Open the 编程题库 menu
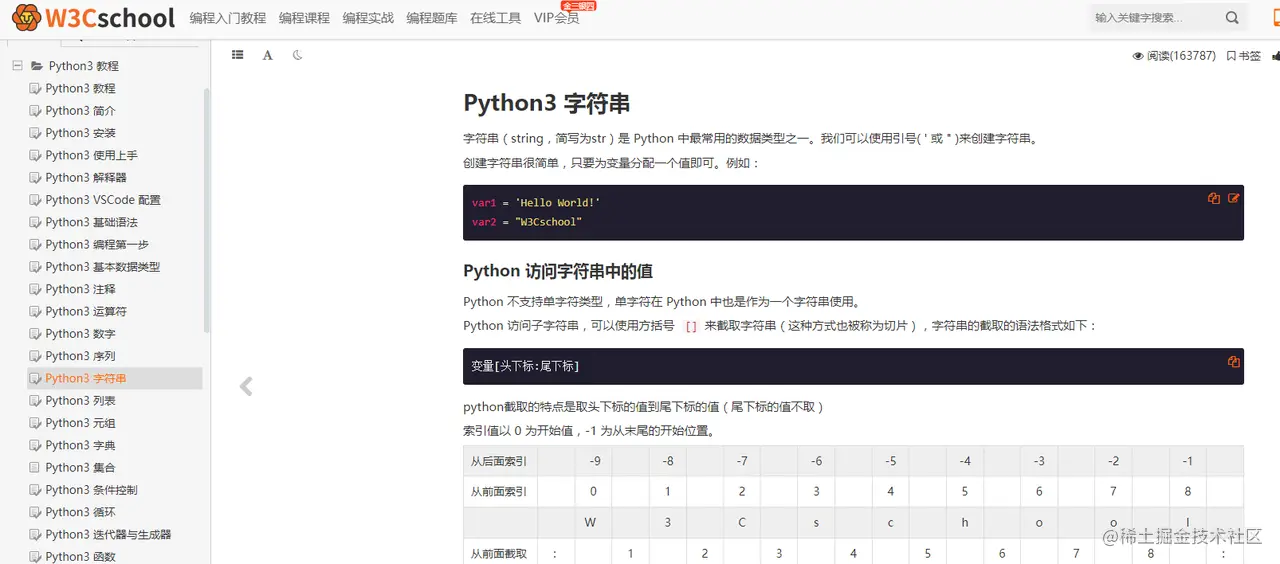Viewport: 1280px width, 564px height. [432, 18]
